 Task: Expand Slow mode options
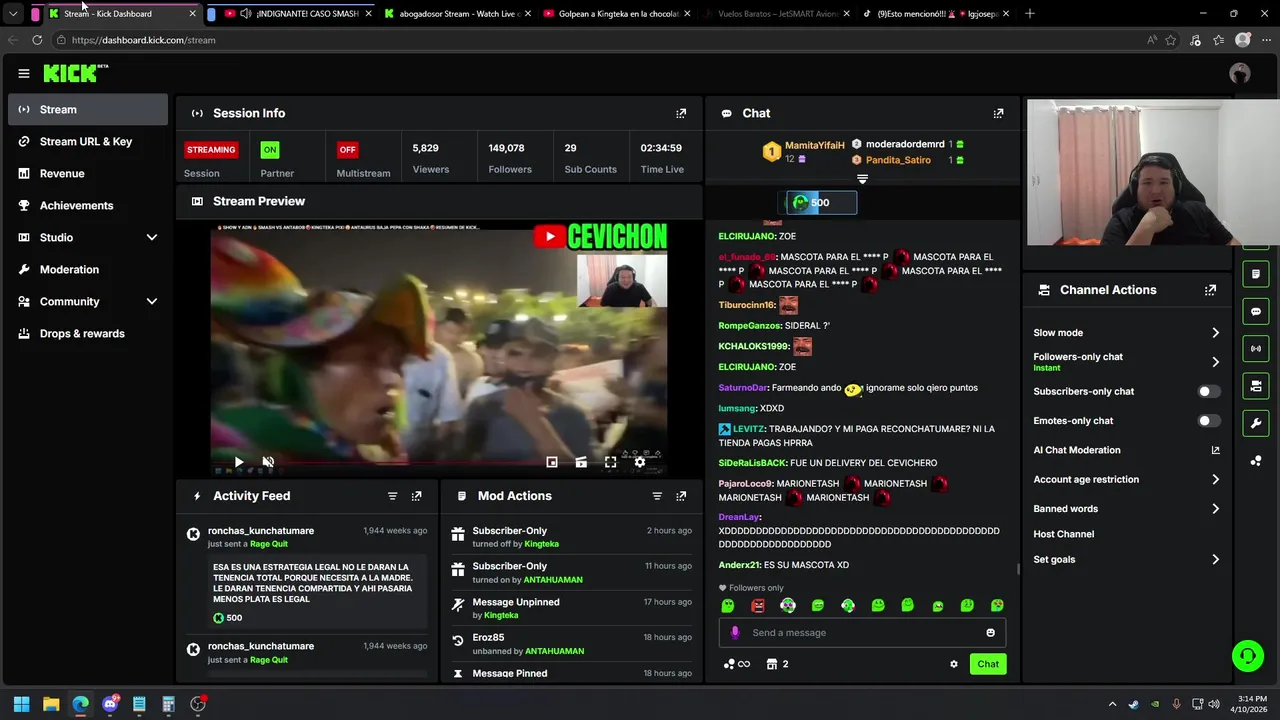coord(1215,333)
